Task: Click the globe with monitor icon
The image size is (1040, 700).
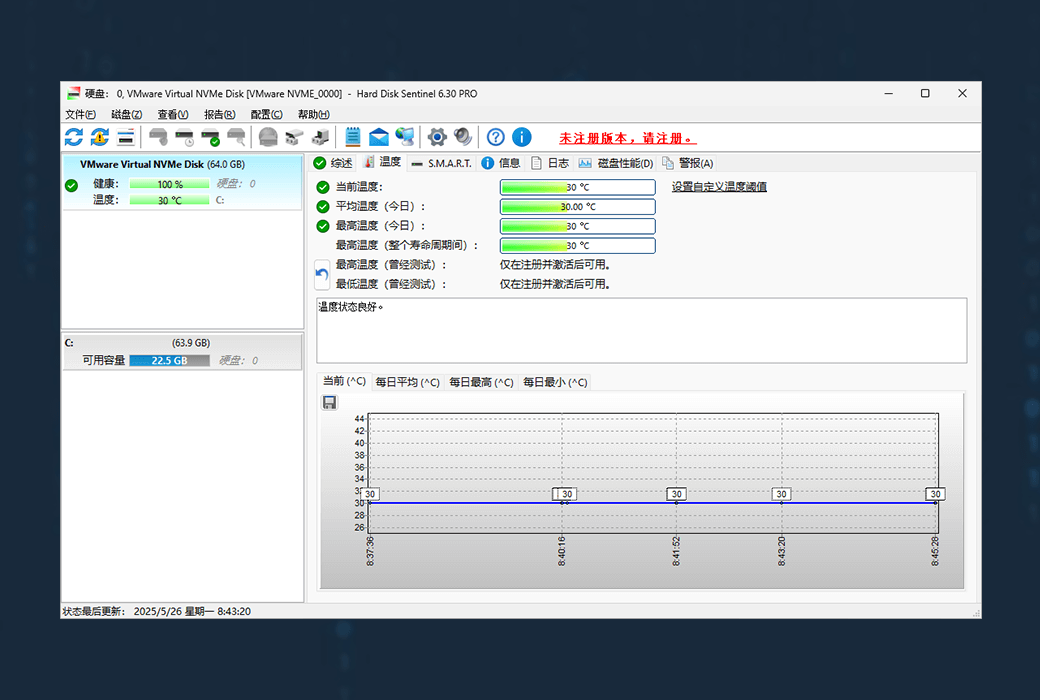Action: pyautogui.click(x=405, y=137)
